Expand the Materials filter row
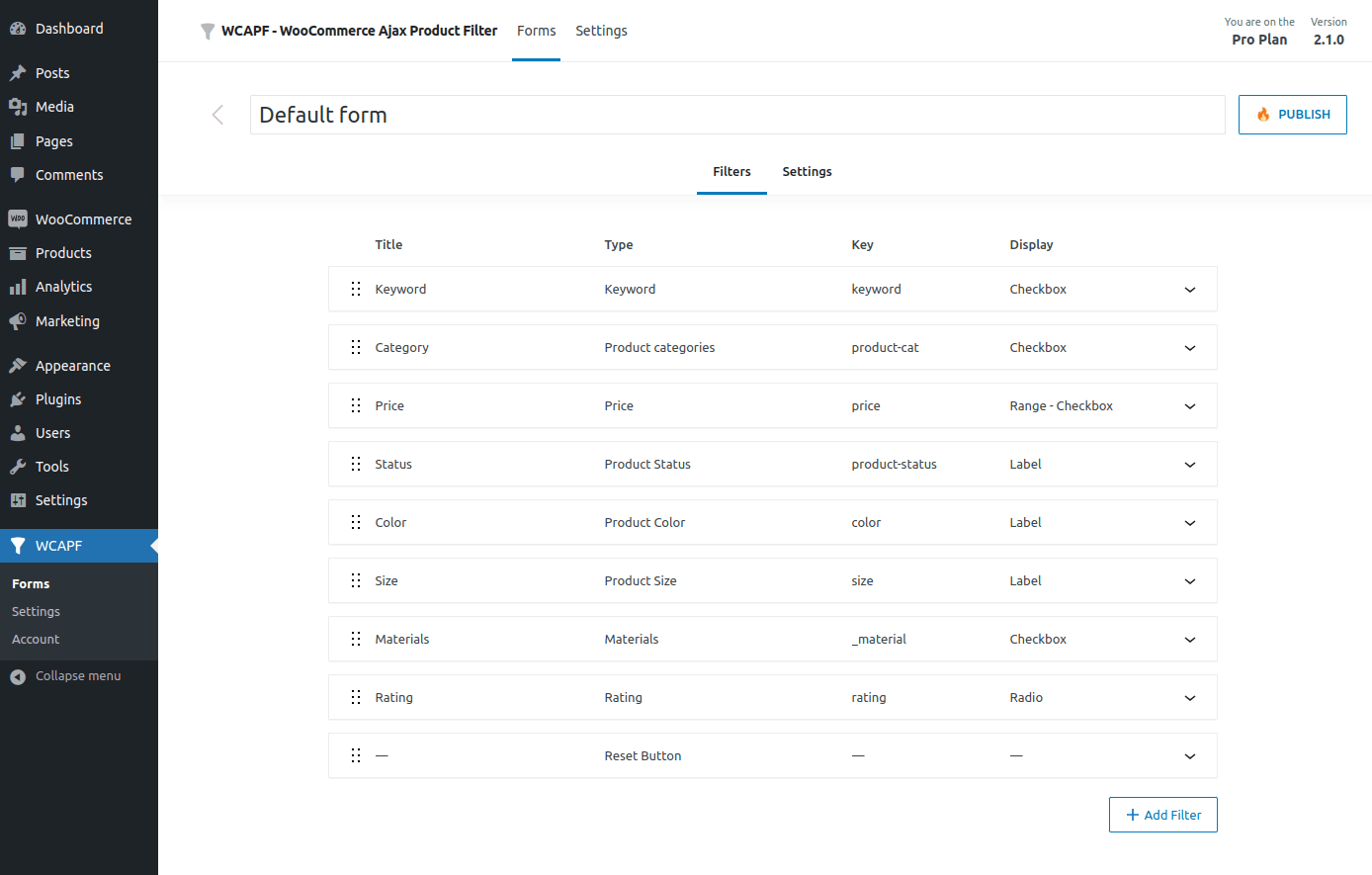1372x875 pixels. click(1190, 640)
